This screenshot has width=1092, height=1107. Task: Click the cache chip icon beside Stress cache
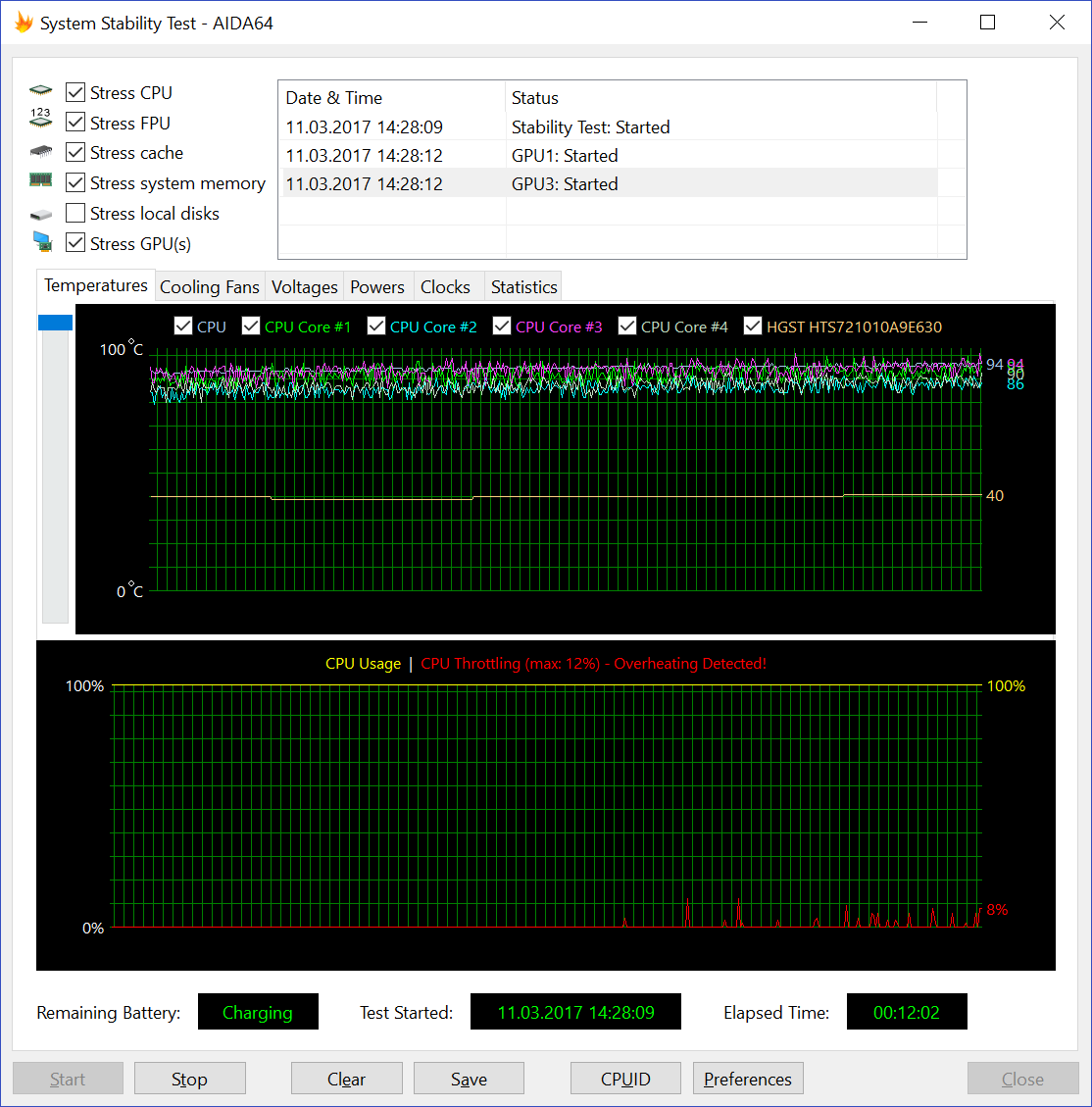[40, 152]
